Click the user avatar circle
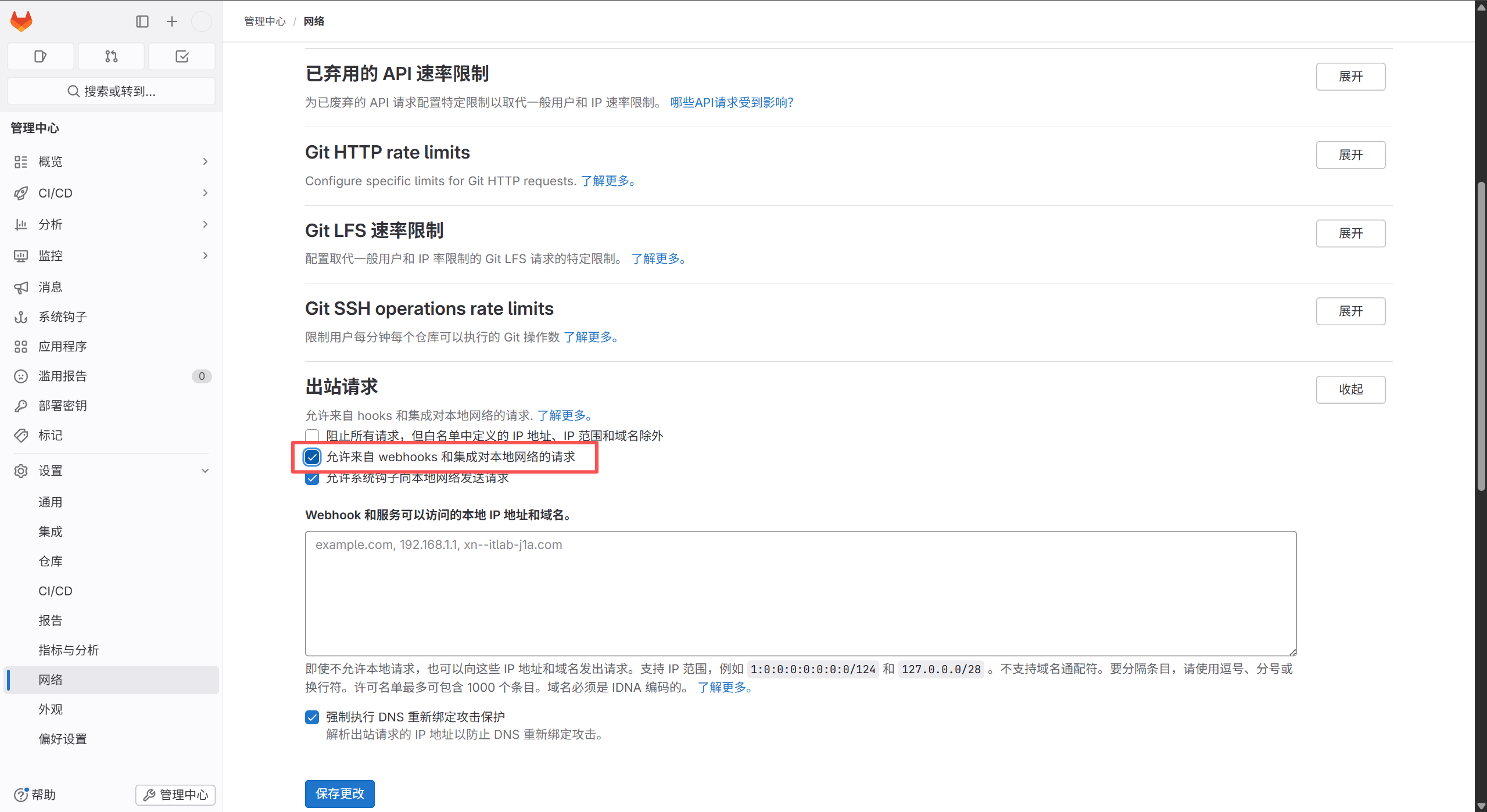This screenshot has width=1487, height=812. (x=202, y=21)
